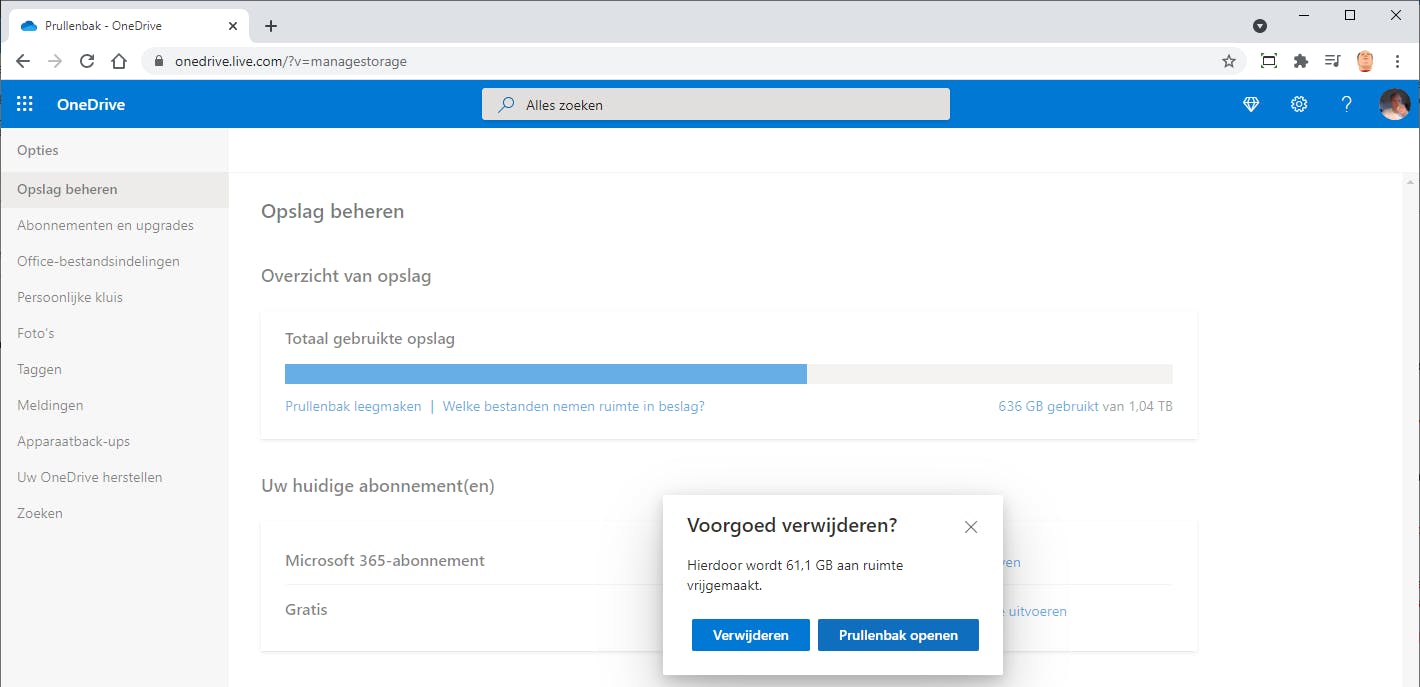Screen dimensions: 1420x687
Task: Click the search magnifier icon
Action: pyautogui.click(x=507, y=104)
